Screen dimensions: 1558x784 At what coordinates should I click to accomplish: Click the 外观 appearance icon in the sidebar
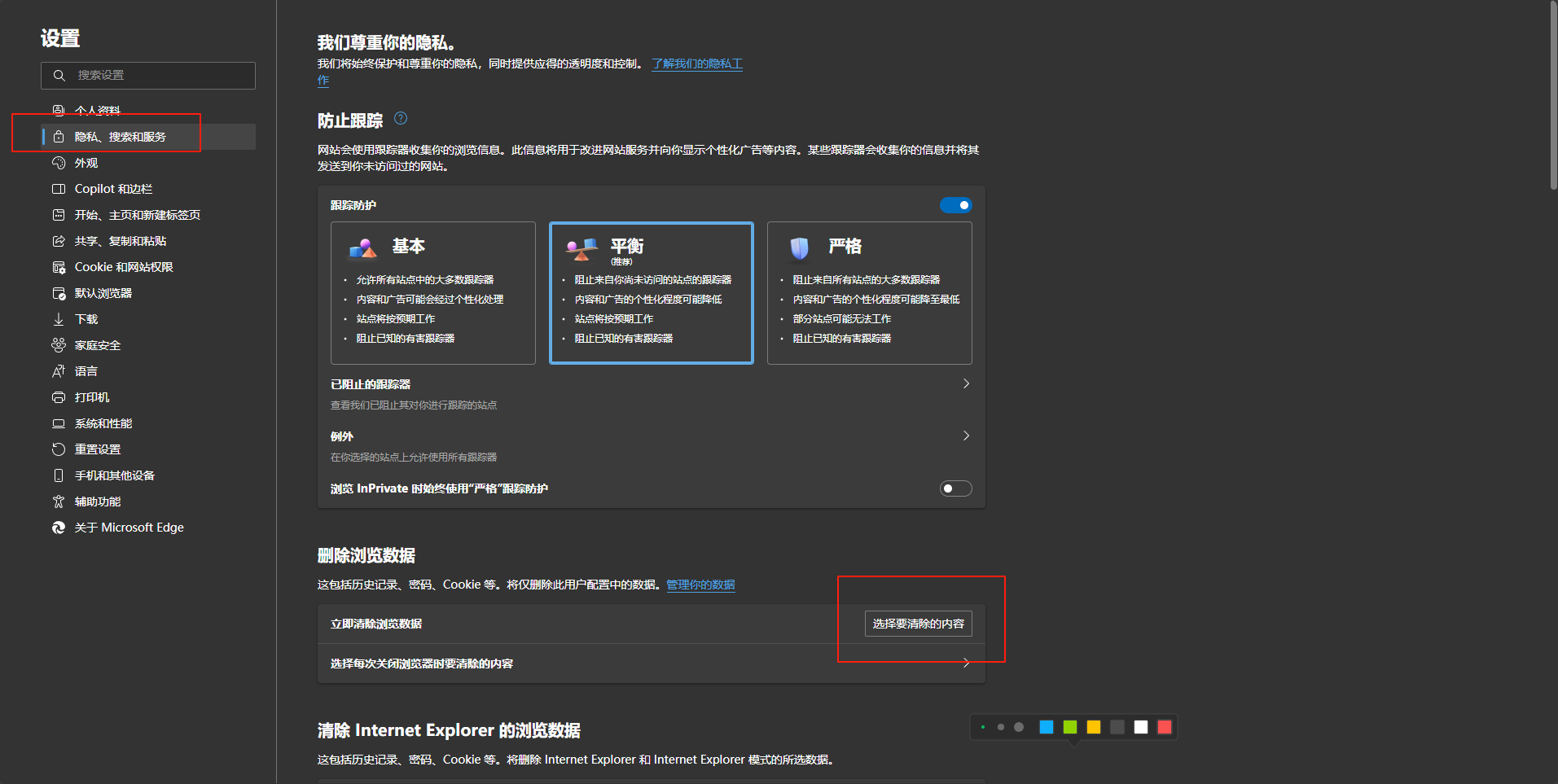click(59, 163)
